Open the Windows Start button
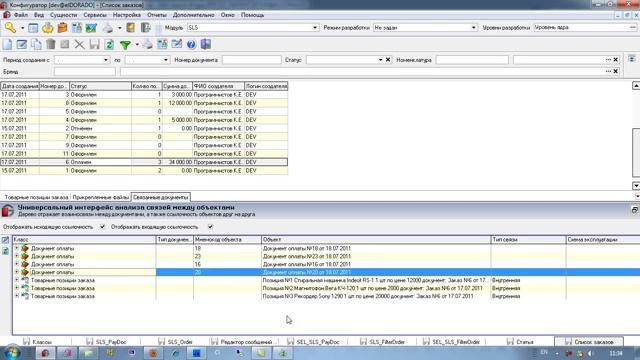The width and height of the screenshot is (640, 360). (x=12, y=353)
